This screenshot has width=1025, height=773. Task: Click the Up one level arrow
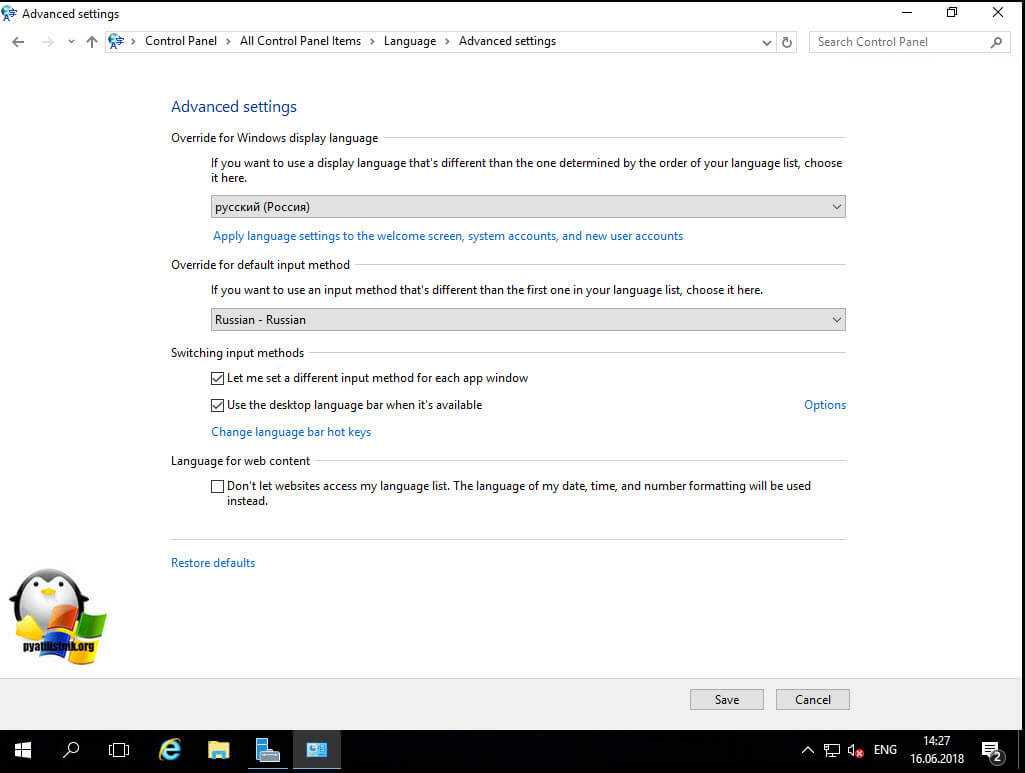[92, 42]
